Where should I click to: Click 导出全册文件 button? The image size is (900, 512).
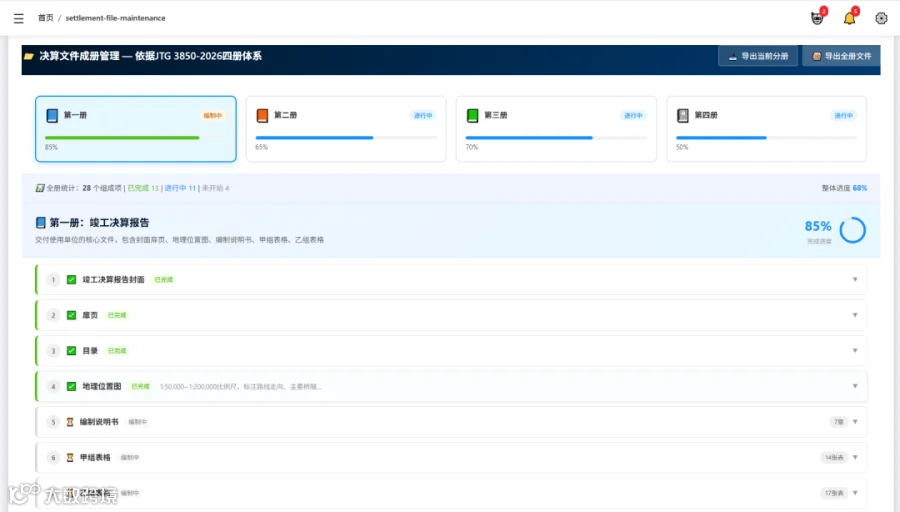click(841, 56)
